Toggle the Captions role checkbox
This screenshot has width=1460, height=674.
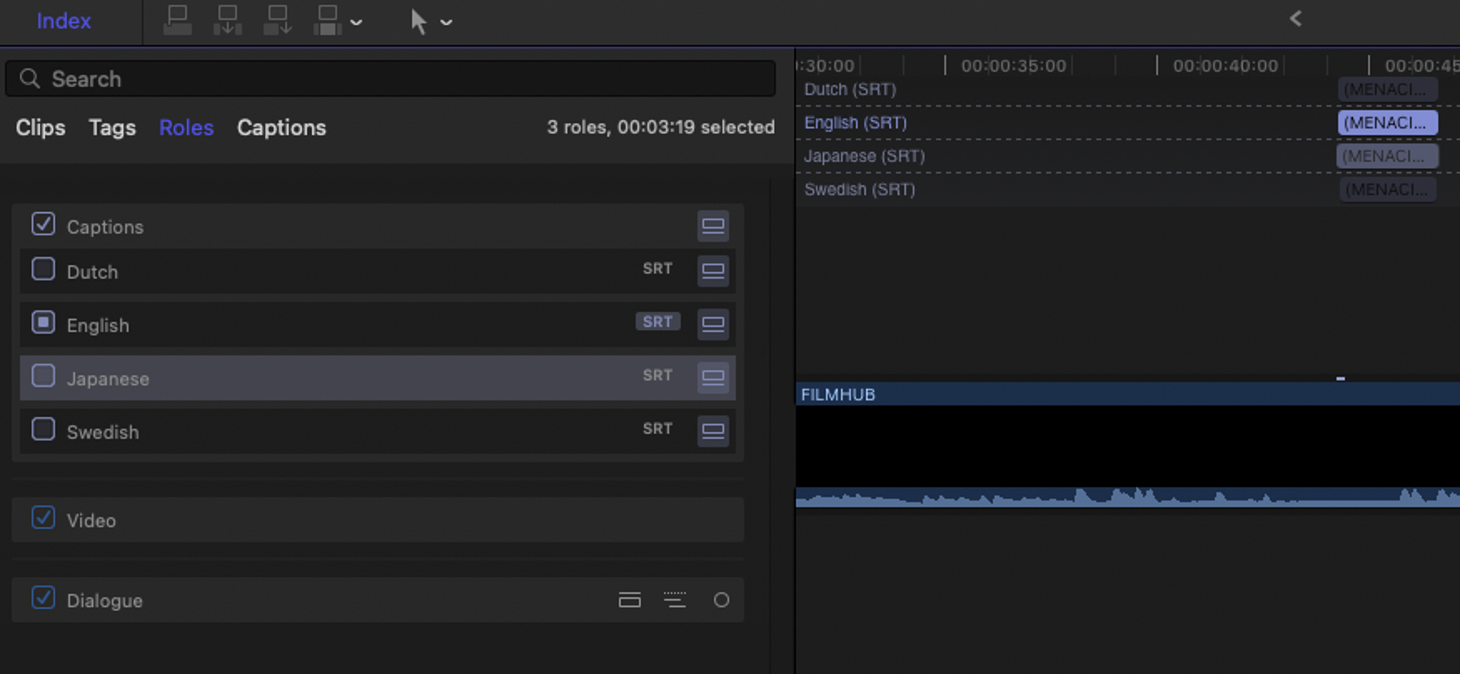point(43,224)
